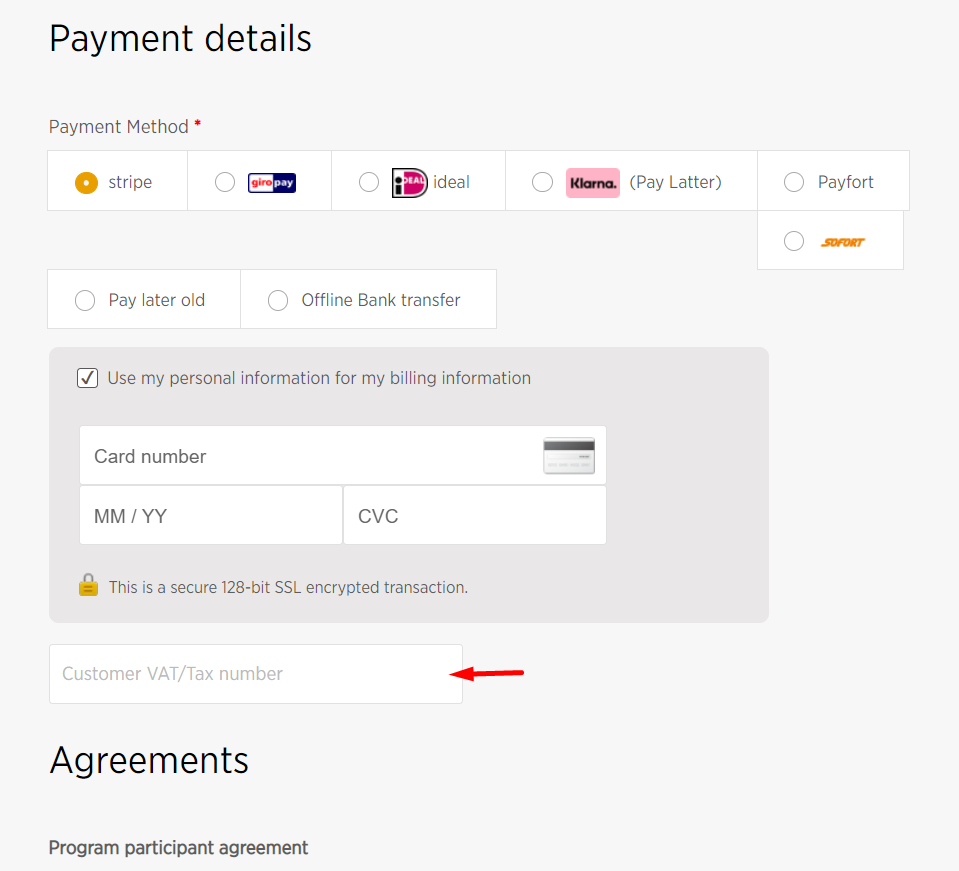Select the giropay payment radio button
Viewport: 959px width, 871px height.
pyautogui.click(x=225, y=182)
